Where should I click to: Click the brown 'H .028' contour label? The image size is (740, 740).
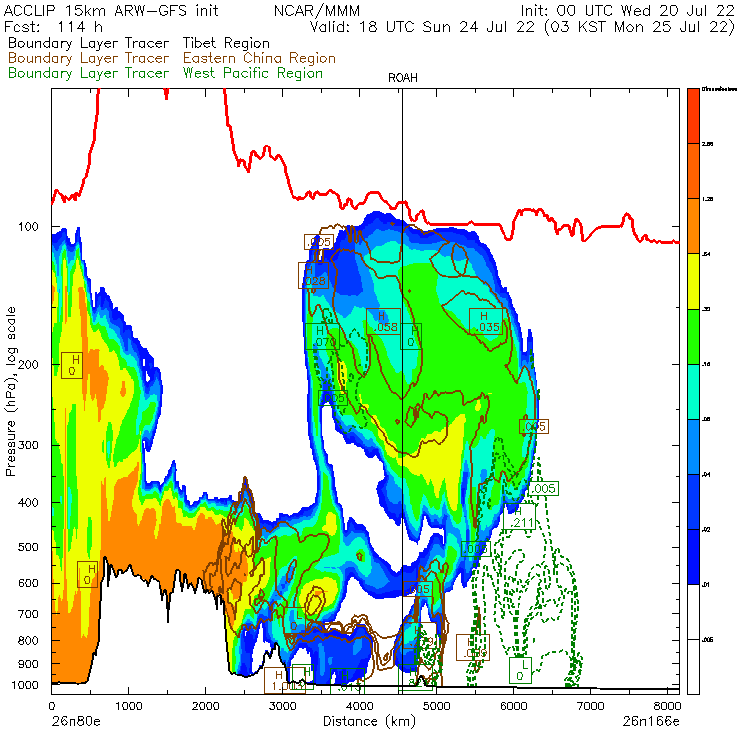[x=313, y=276]
